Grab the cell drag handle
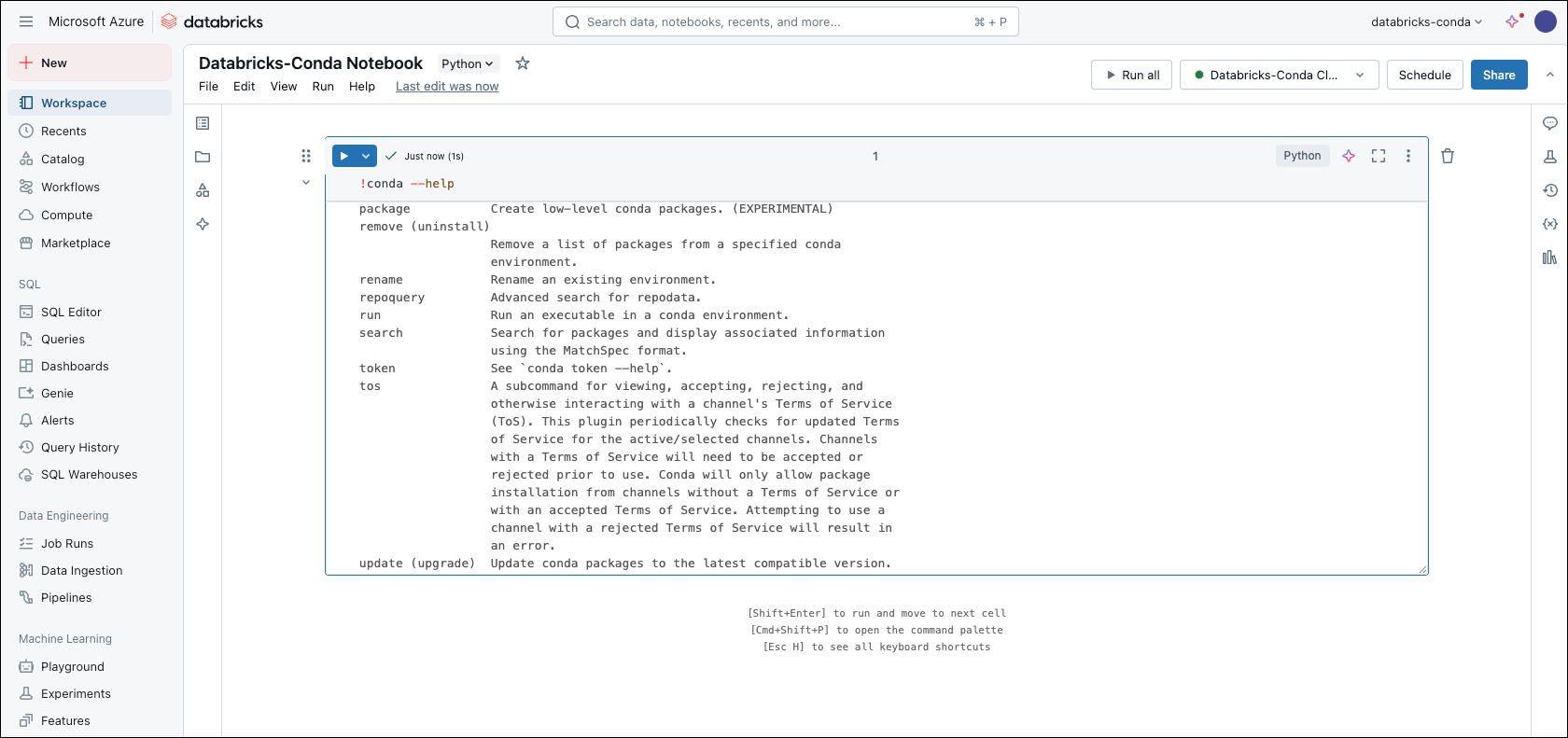This screenshot has height=738, width=1568. click(306, 156)
